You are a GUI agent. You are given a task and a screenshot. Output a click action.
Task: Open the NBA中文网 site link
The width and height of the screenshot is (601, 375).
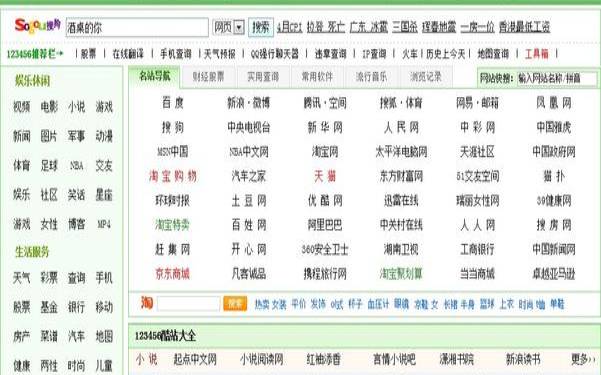pyautogui.click(x=248, y=152)
